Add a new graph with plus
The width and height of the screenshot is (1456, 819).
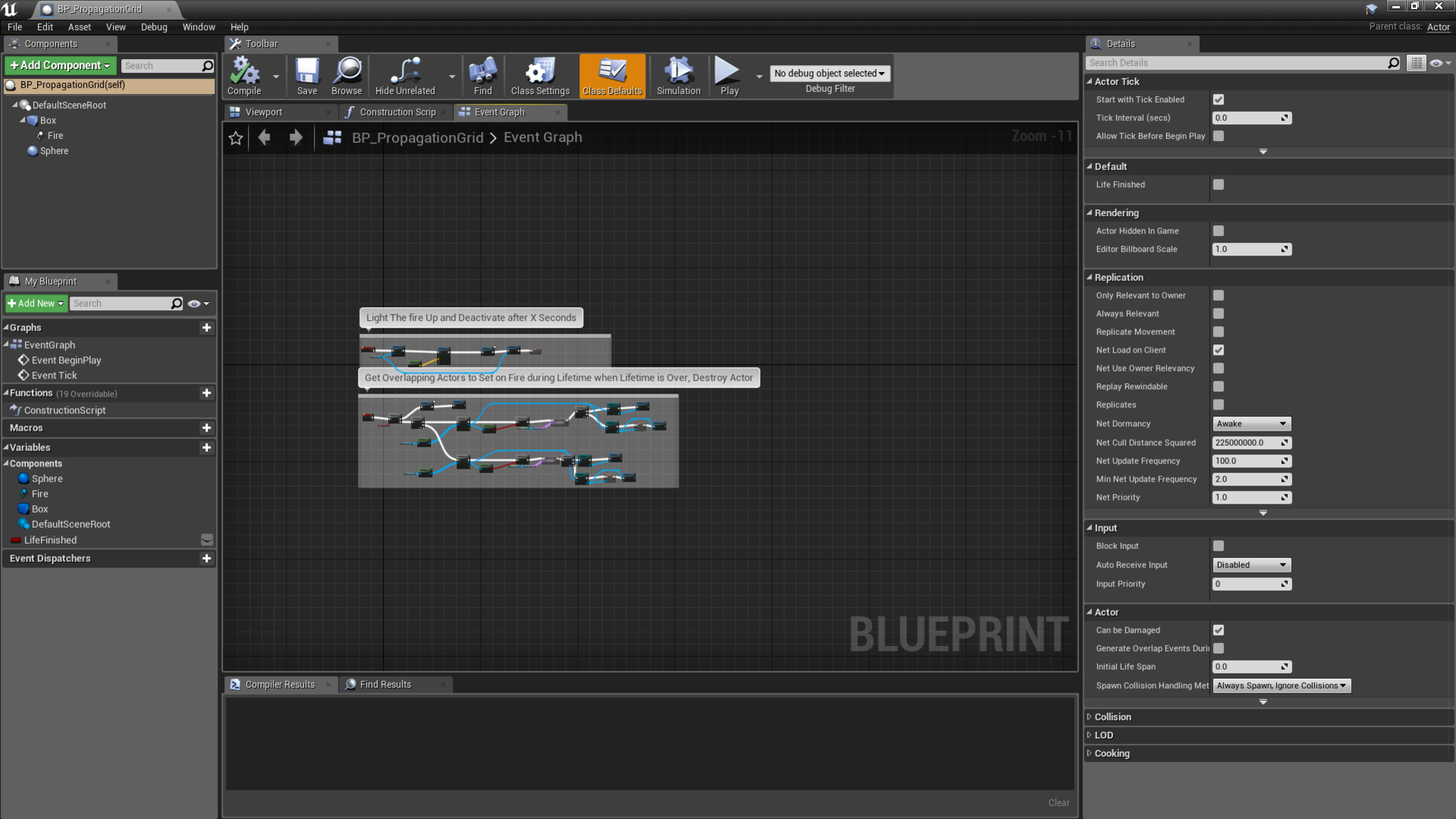(206, 328)
